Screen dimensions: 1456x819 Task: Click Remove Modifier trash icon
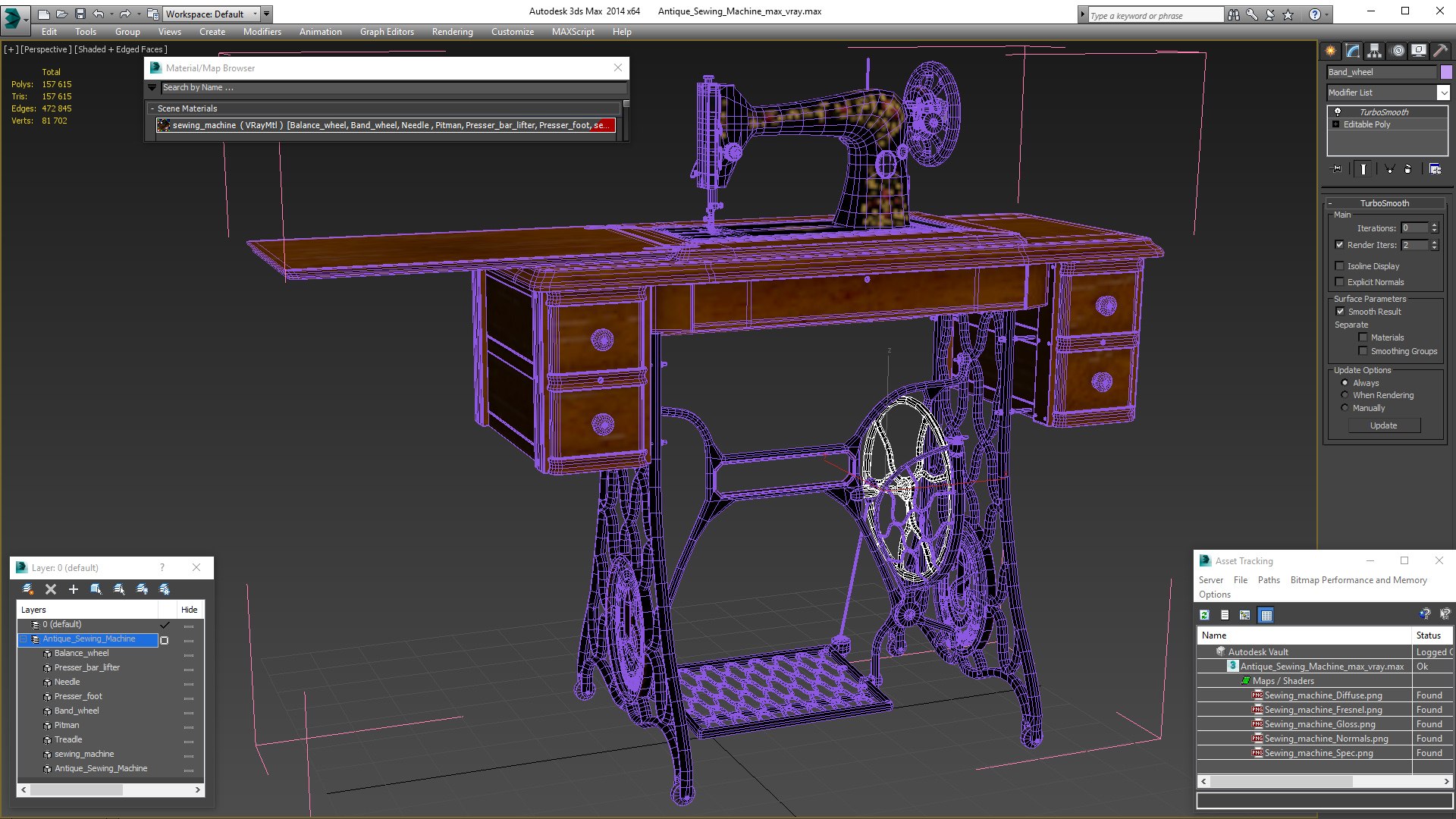pyautogui.click(x=1408, y=169)
